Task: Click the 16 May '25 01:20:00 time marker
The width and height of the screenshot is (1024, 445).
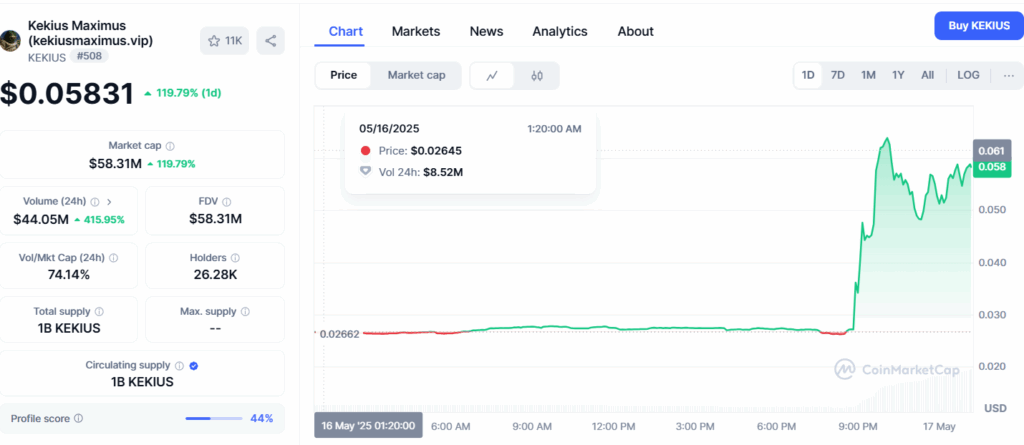Action: pyautogui.click(x=368, y=425)
